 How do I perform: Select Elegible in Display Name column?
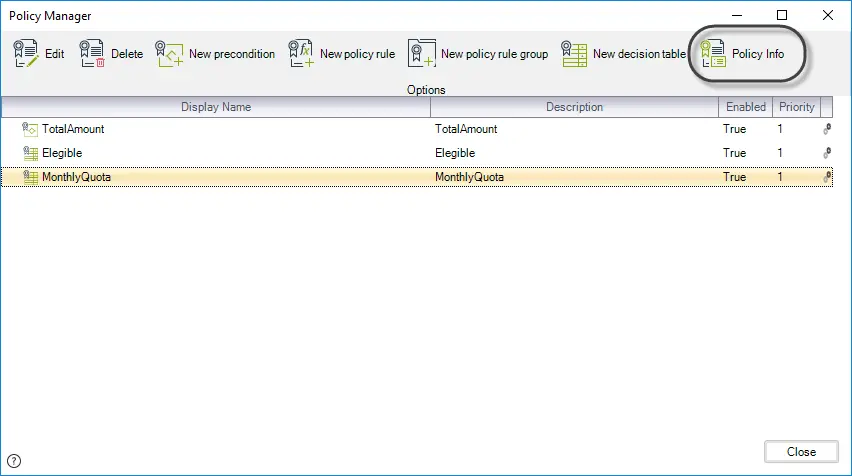point(62,153)
